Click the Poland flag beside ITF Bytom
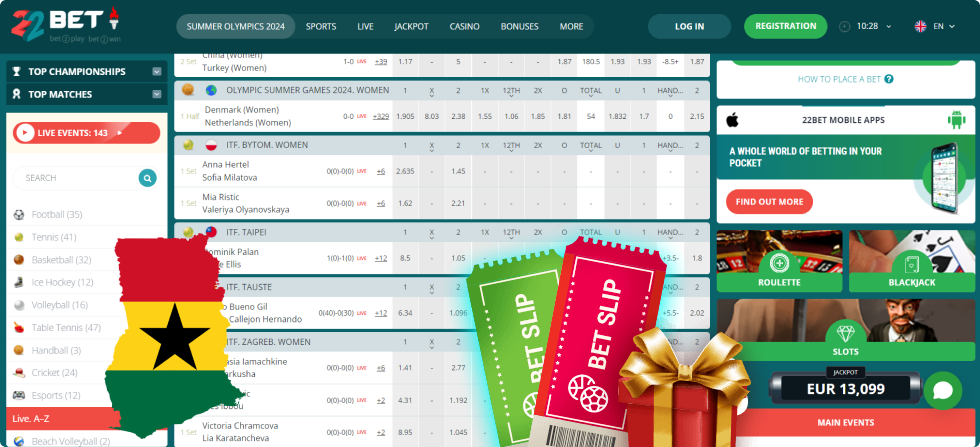The image size is (980, 447). tap(211, 145)
